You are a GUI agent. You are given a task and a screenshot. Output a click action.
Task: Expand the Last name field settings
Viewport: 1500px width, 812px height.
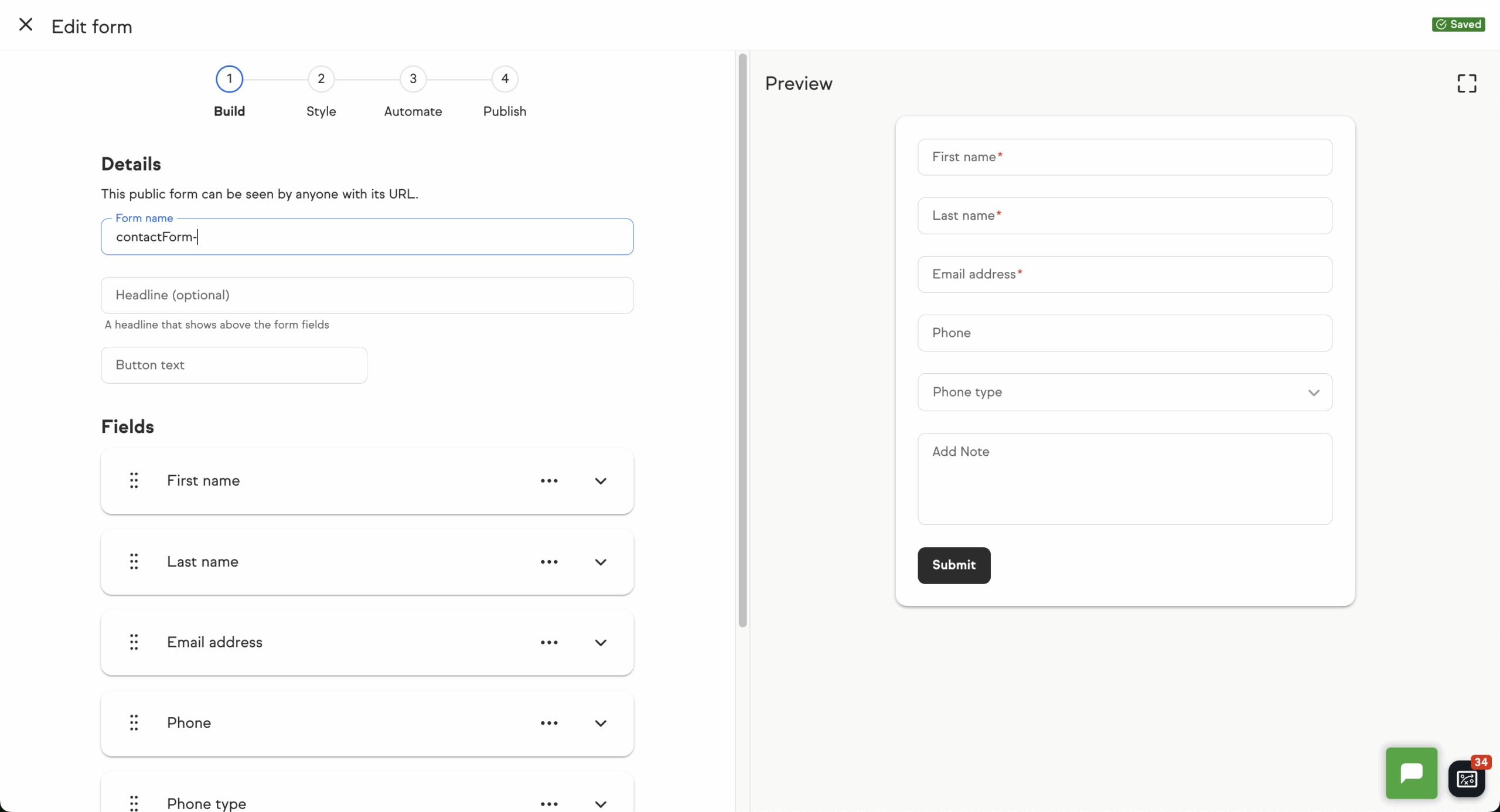pyautogui.click(x=601, y=562)
